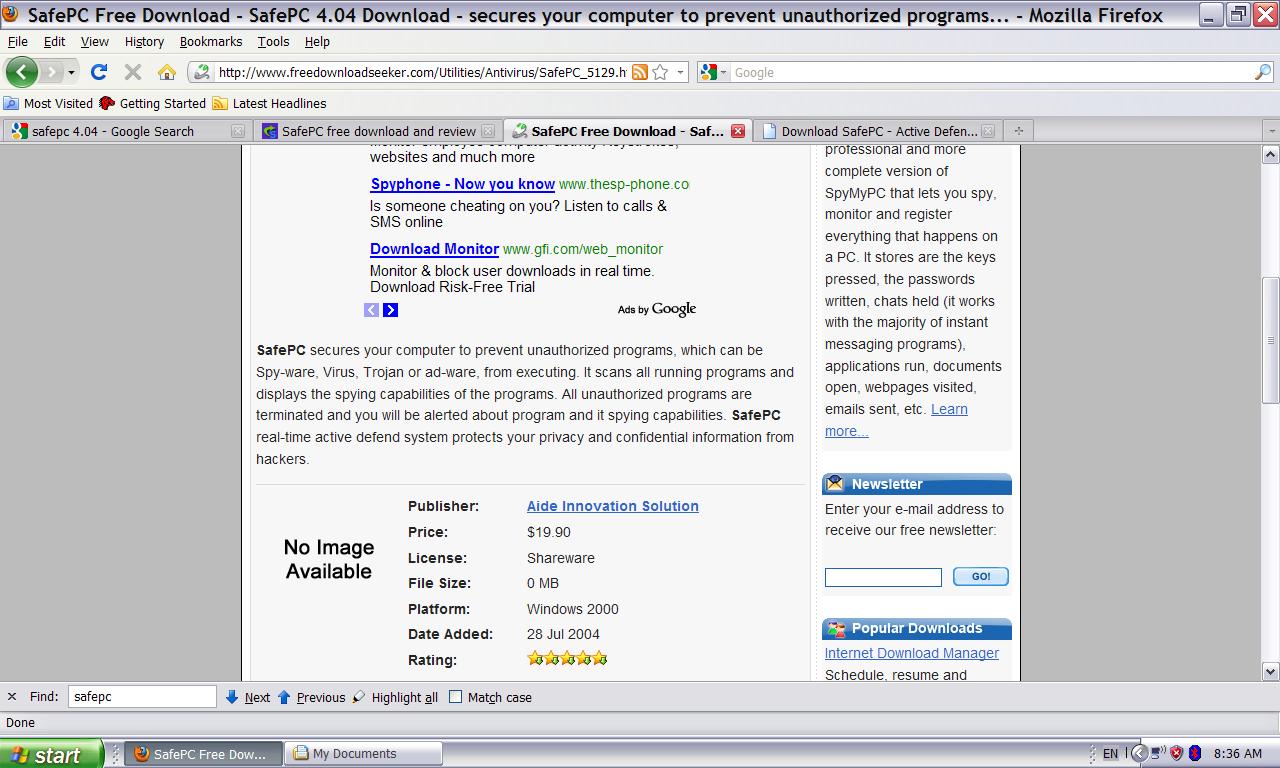Click the newsletter e-mail address field
The image size is (1280, 768).
coord(883,577)
